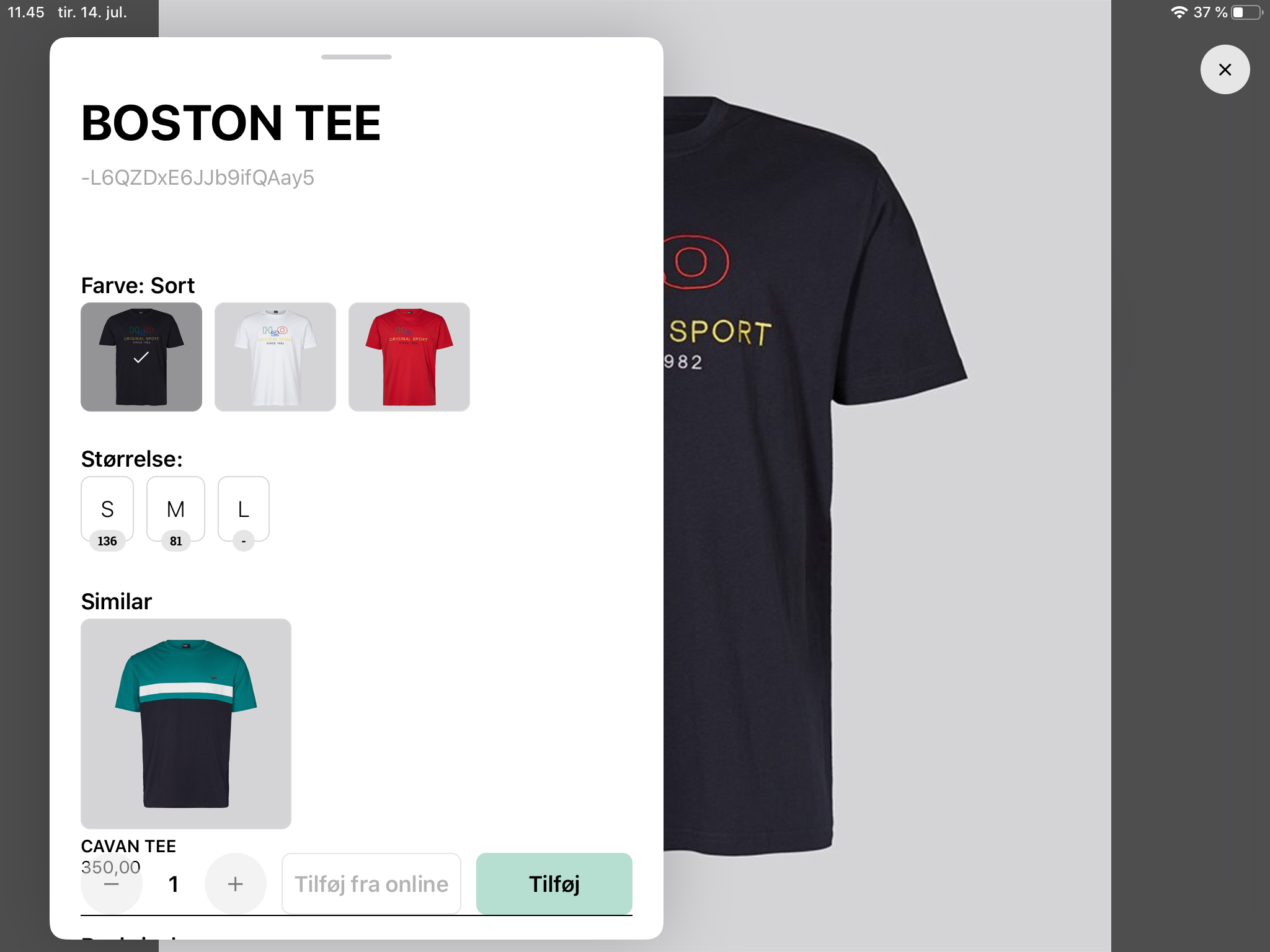1270x952 pixels.
Task: Tap the CAVAN TEE product name
Action: [128, 846]
